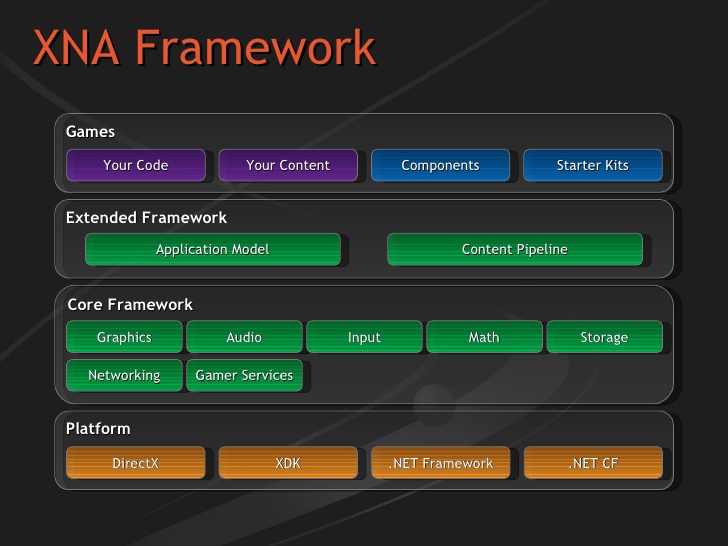The width and height of the screenshot is (728, 546).
Task: Choose the orange DirectX block
Action: pos(135,463)
